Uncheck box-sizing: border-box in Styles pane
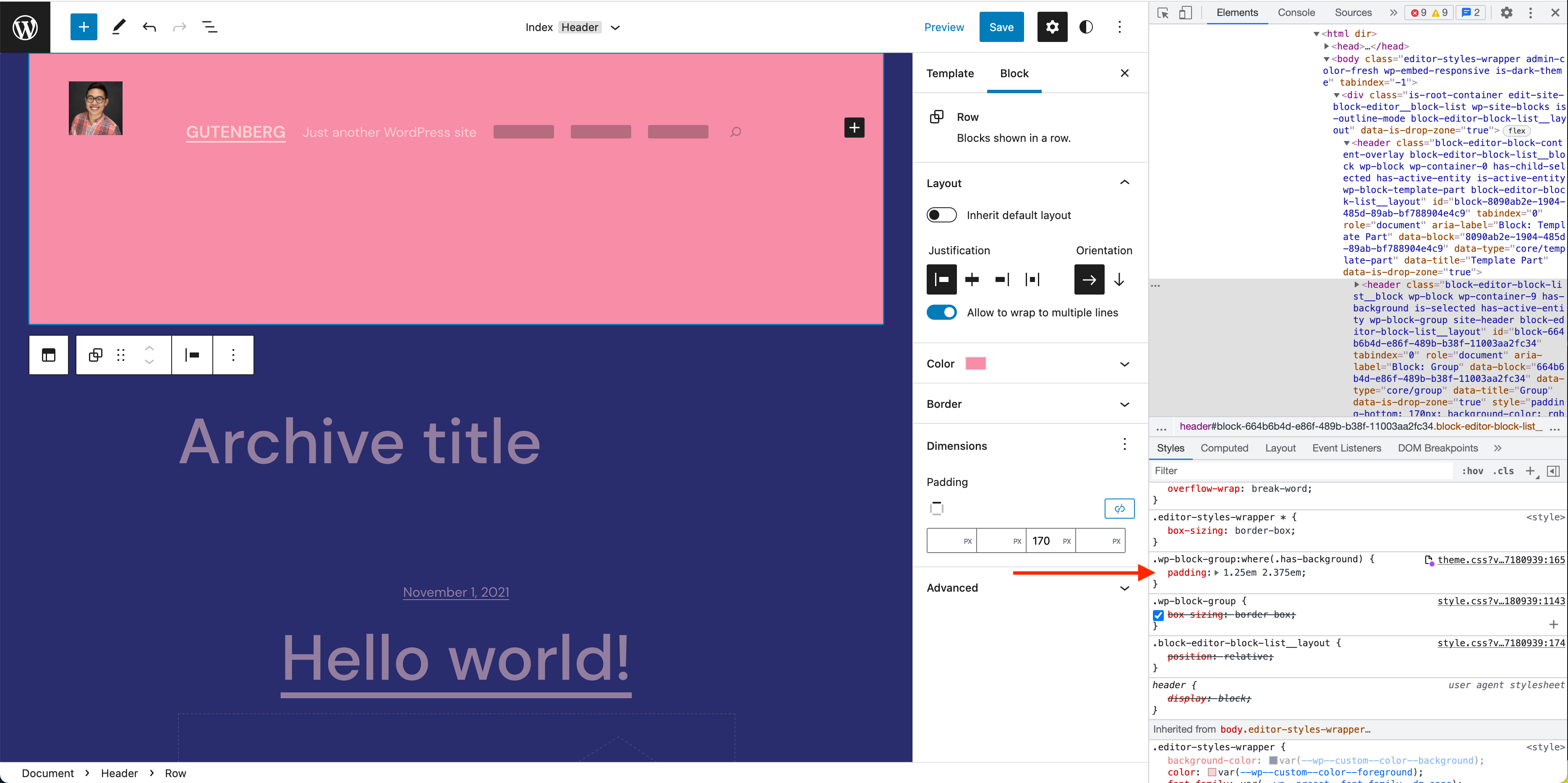 pos(1158,615)
